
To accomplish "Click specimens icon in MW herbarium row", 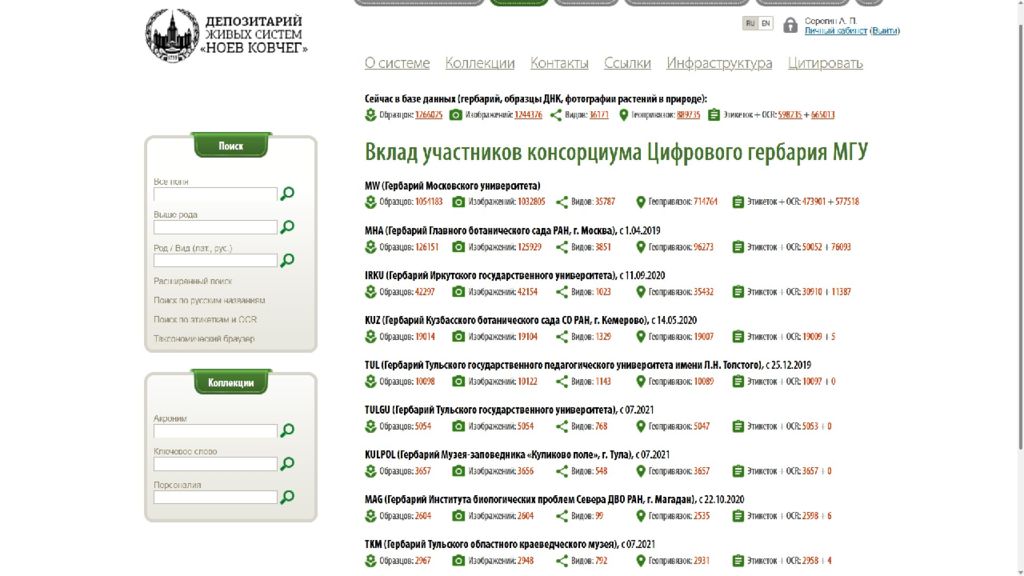I will 370,202.
